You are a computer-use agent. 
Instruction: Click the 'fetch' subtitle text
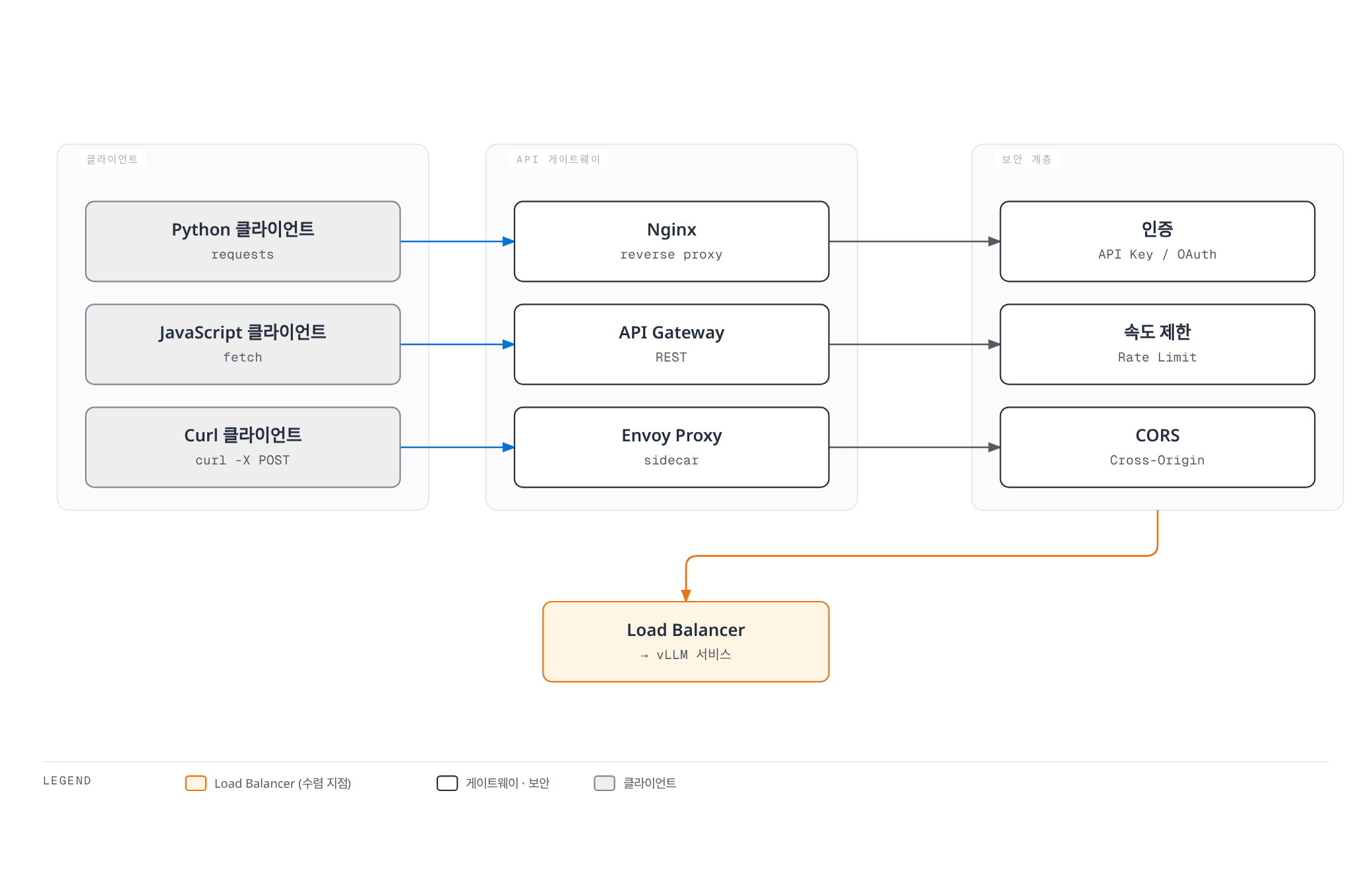[243, 357]
